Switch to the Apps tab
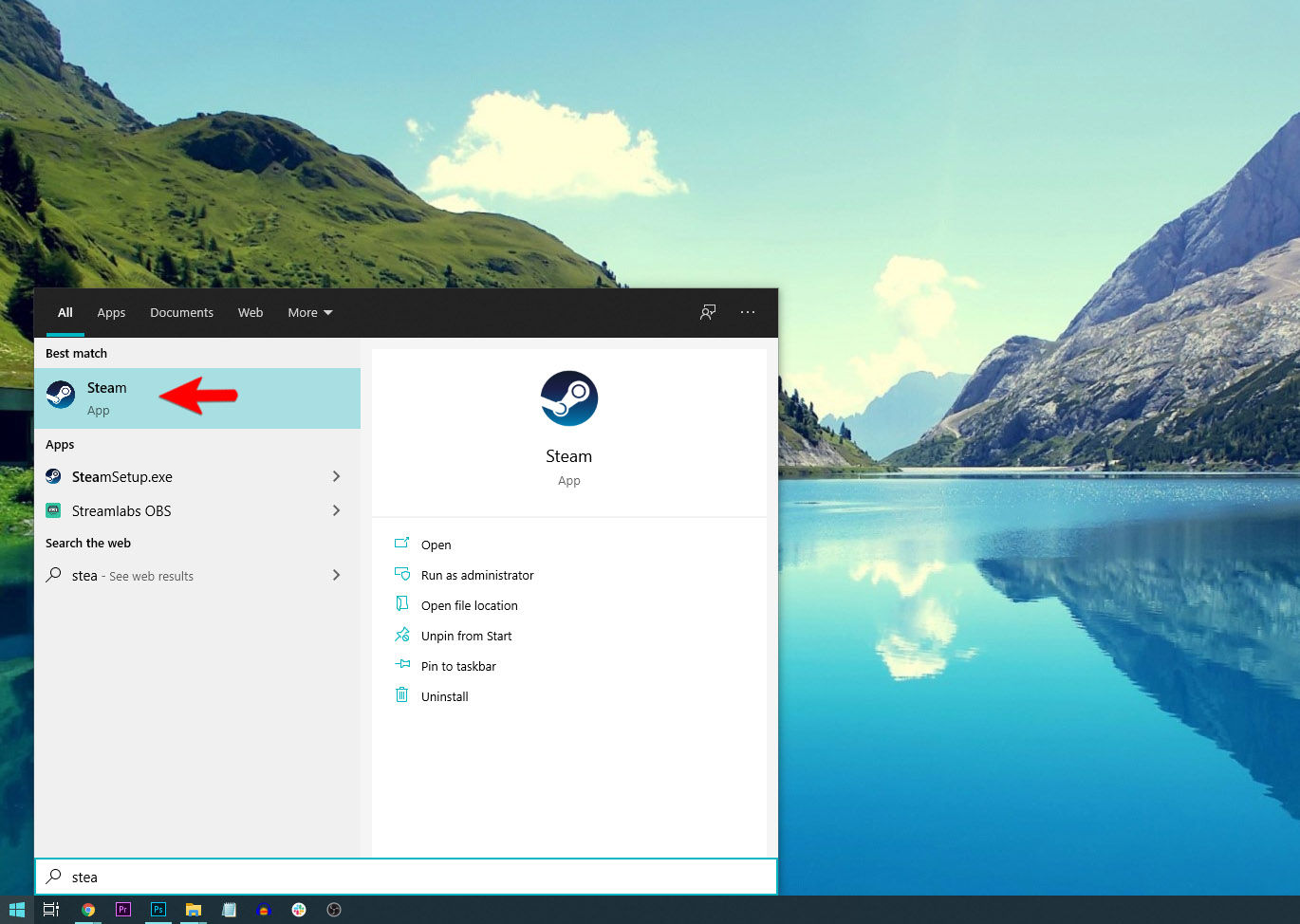The image size is (1300, 924). 111,312
